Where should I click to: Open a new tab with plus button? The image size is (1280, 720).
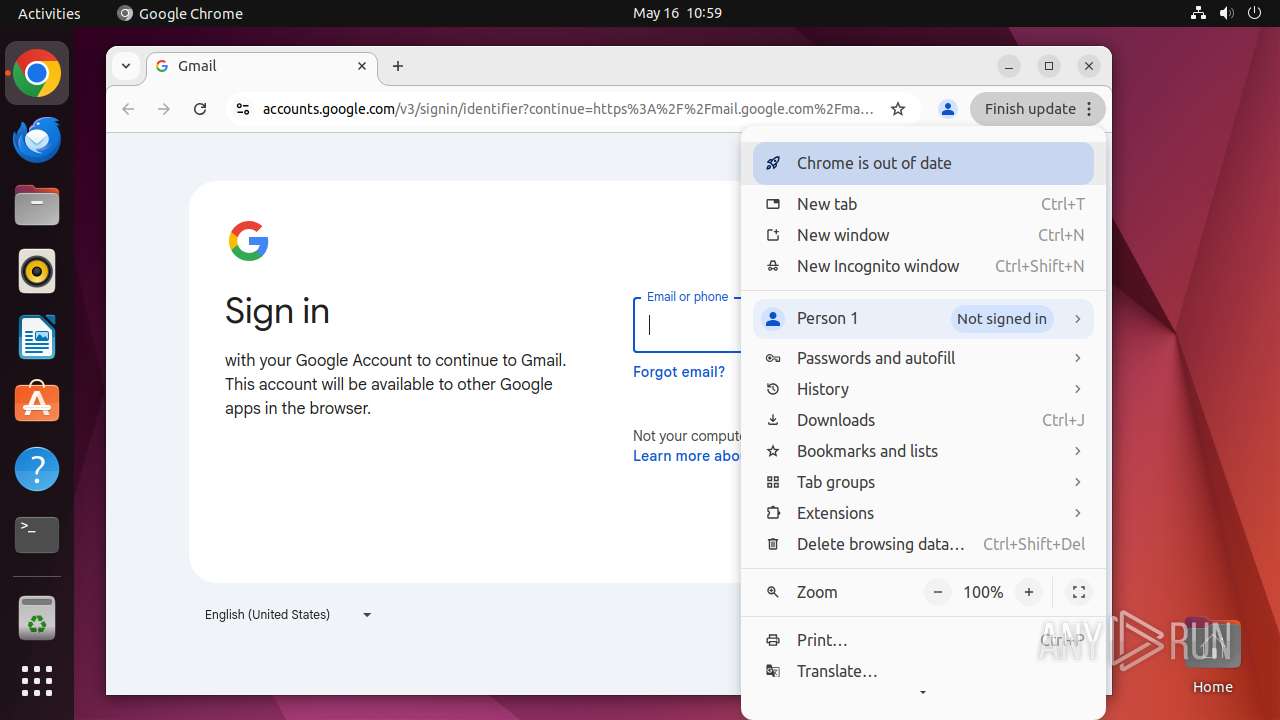[398, 66]
